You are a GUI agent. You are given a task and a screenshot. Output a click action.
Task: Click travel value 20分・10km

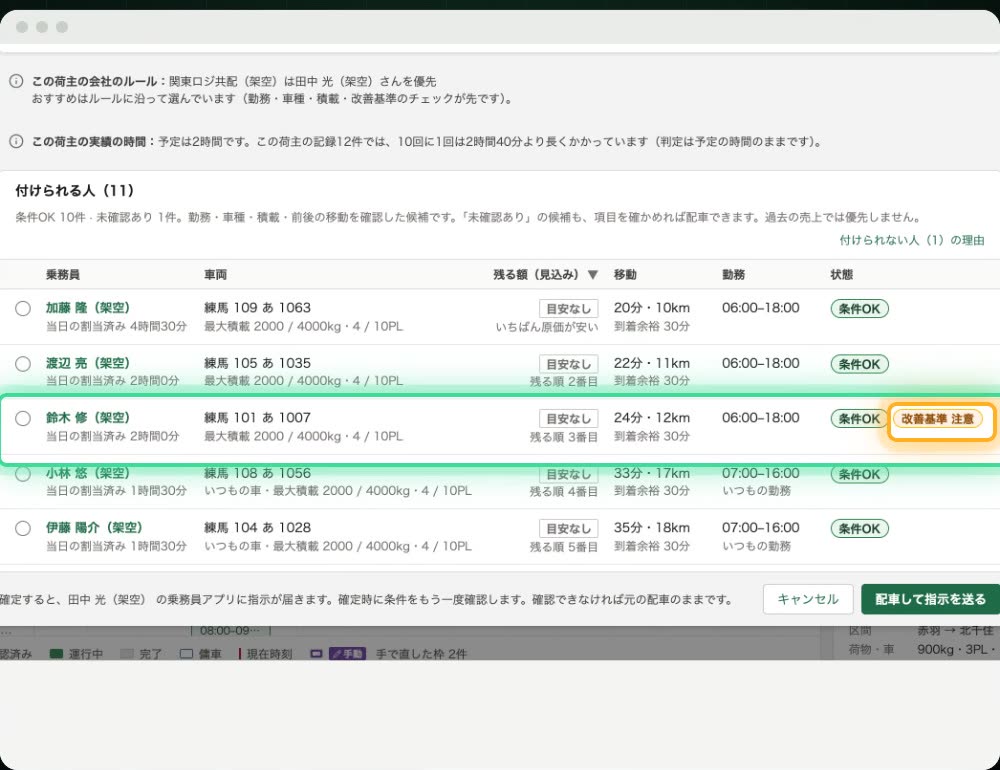[x=652, y=307]
